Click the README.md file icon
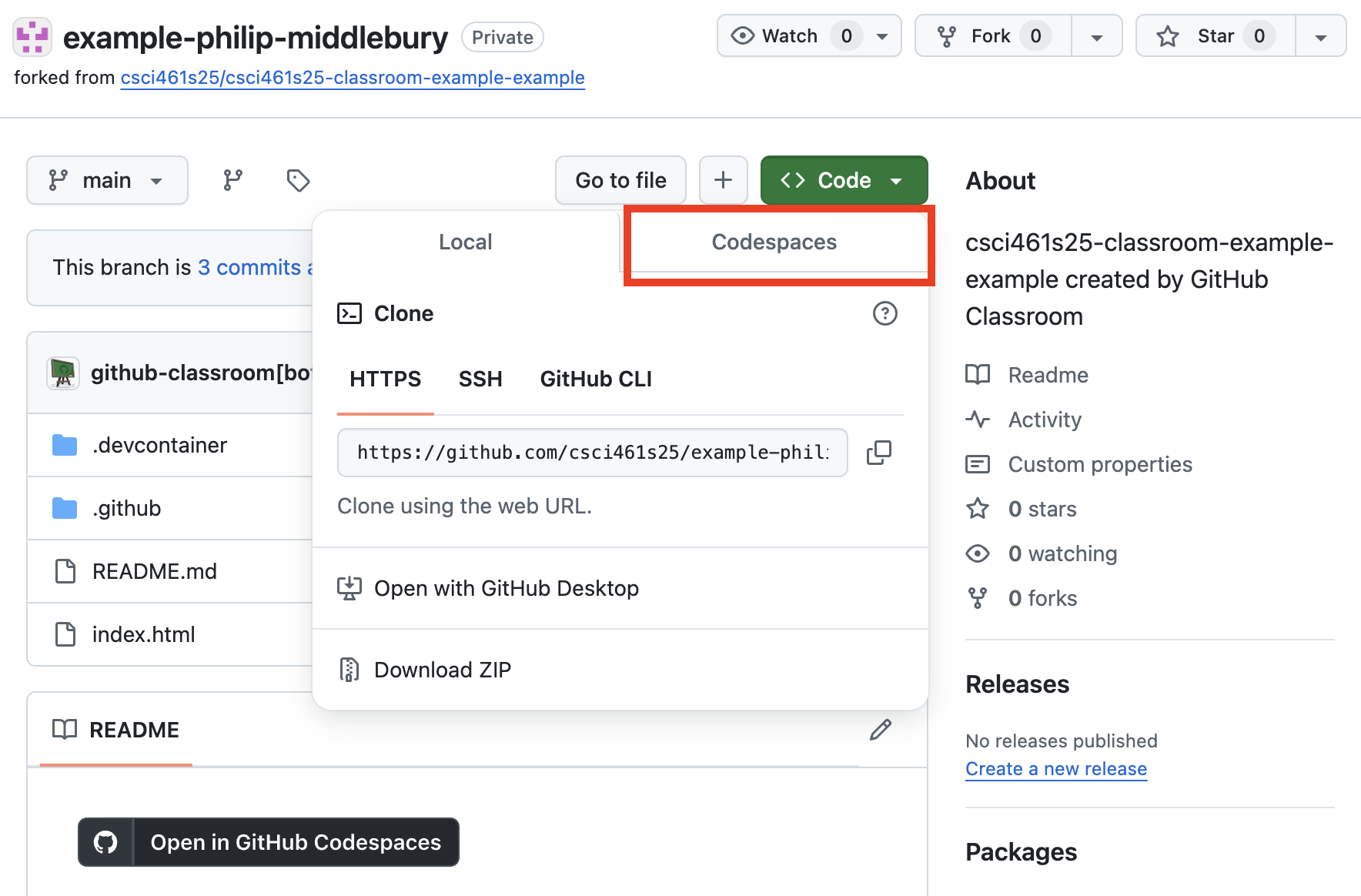 65,571
